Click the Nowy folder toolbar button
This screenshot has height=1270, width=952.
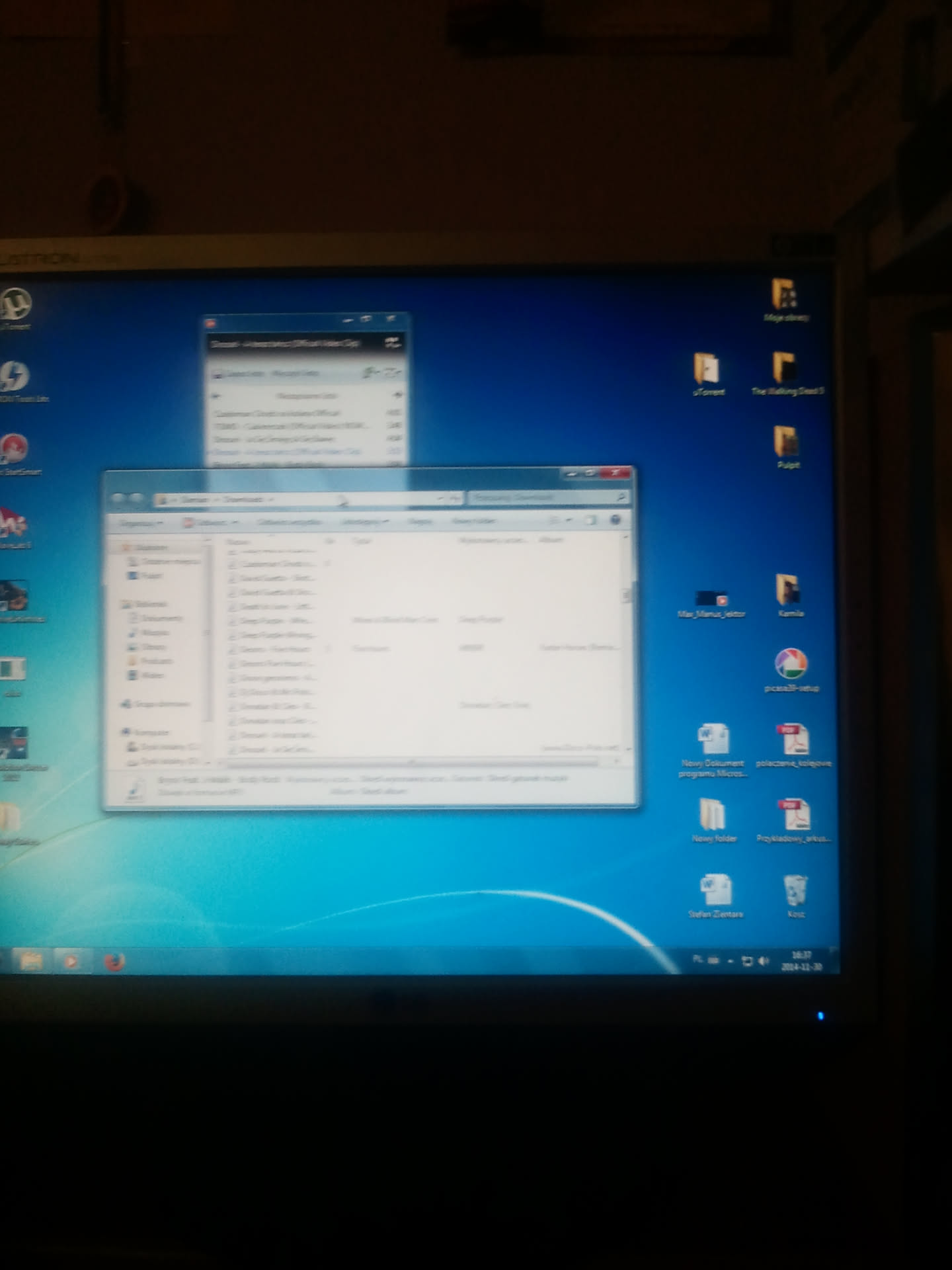tap(473, 521)
